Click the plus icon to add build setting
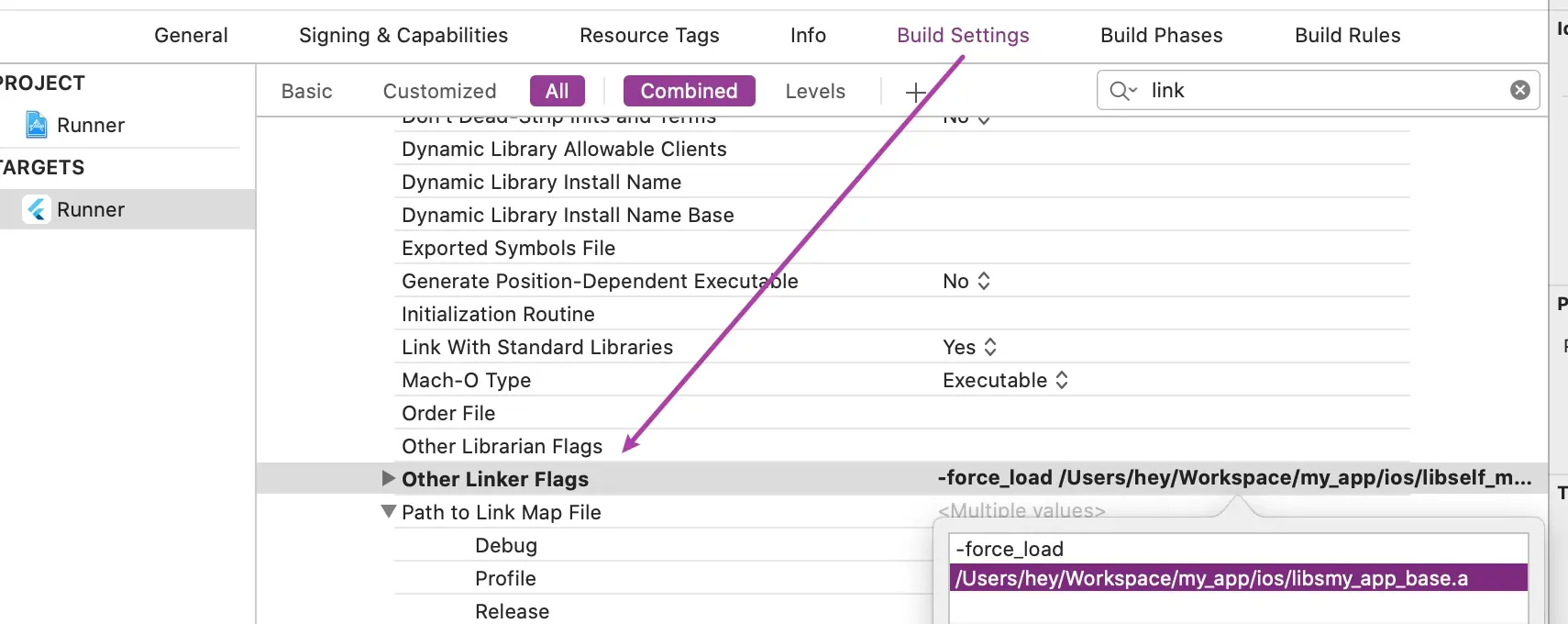 [915, 91]
